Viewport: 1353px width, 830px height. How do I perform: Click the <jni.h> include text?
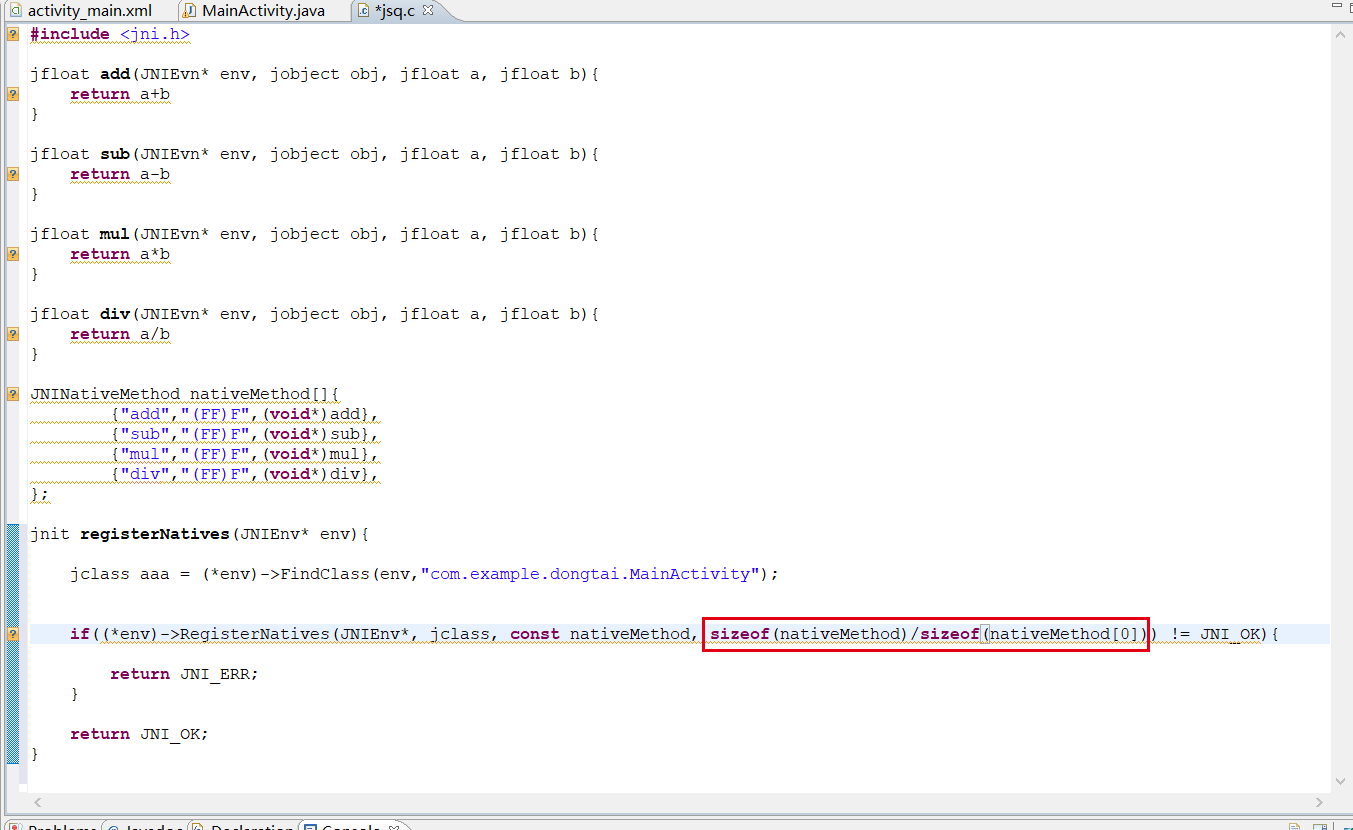(x=154, y=34)
